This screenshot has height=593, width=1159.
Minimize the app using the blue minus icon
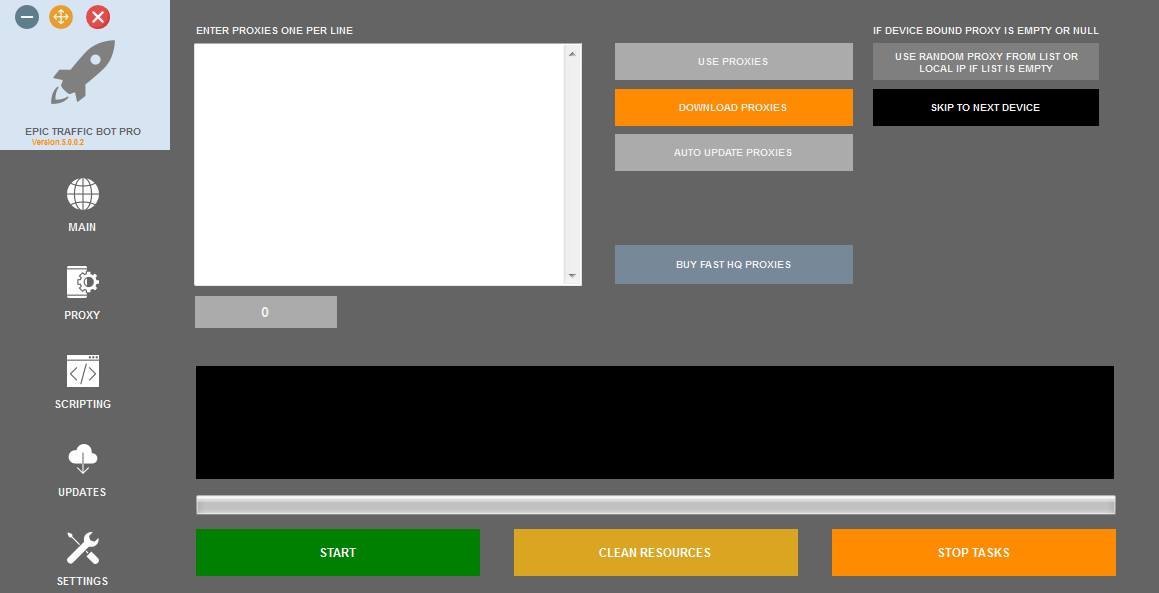coord(27,16)
